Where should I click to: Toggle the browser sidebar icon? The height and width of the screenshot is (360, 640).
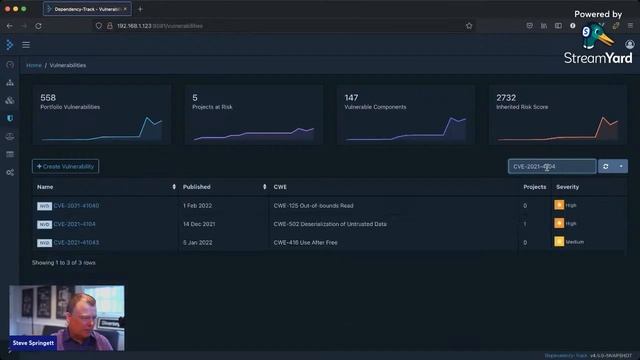click(558, 26)
